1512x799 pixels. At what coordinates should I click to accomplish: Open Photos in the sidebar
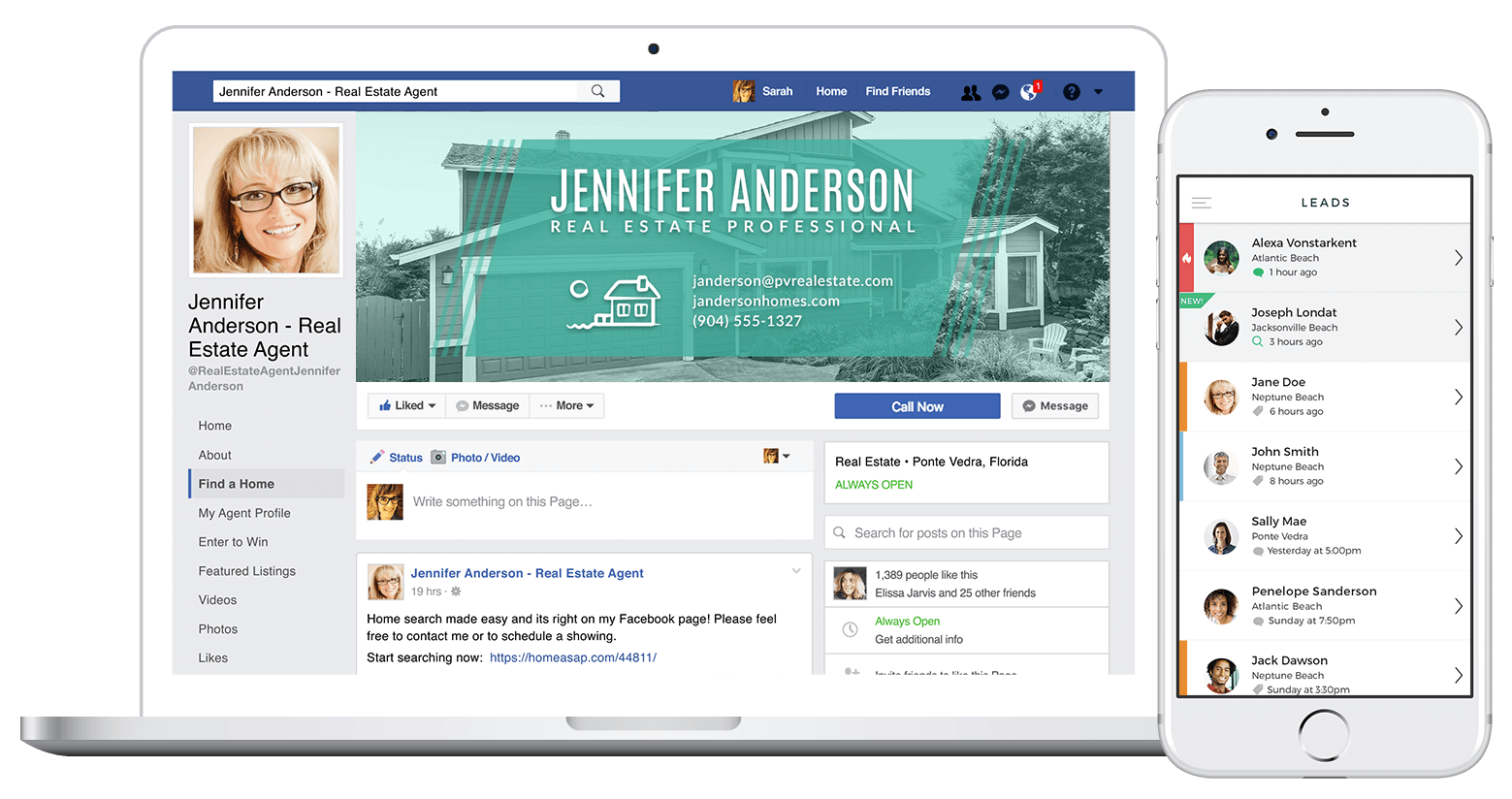218,629
